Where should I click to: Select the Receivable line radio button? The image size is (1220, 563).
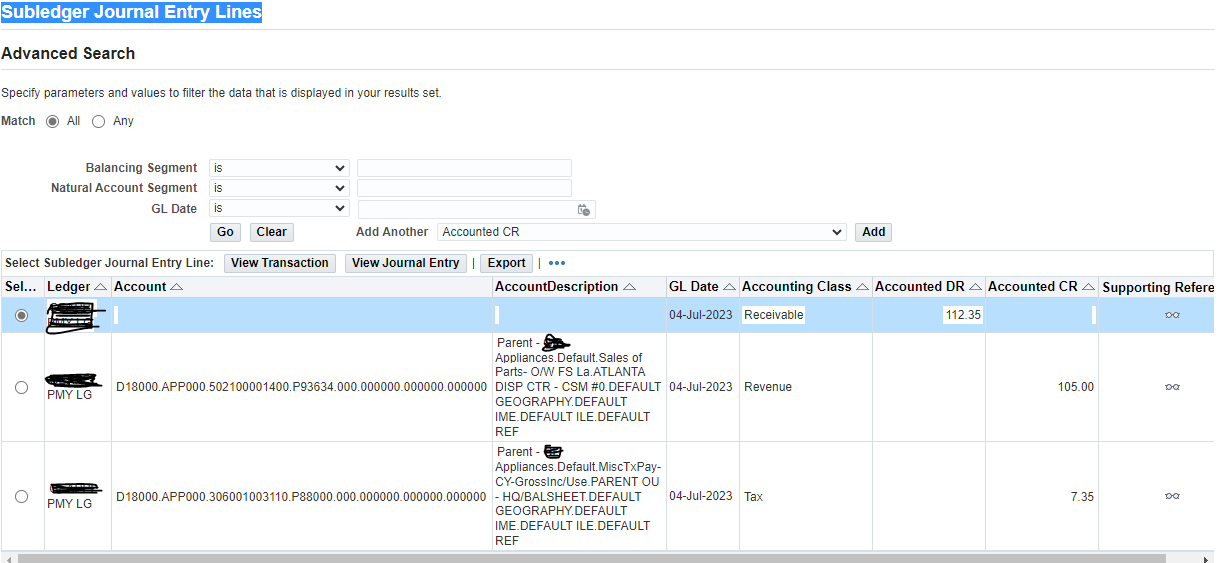(22, 315)
